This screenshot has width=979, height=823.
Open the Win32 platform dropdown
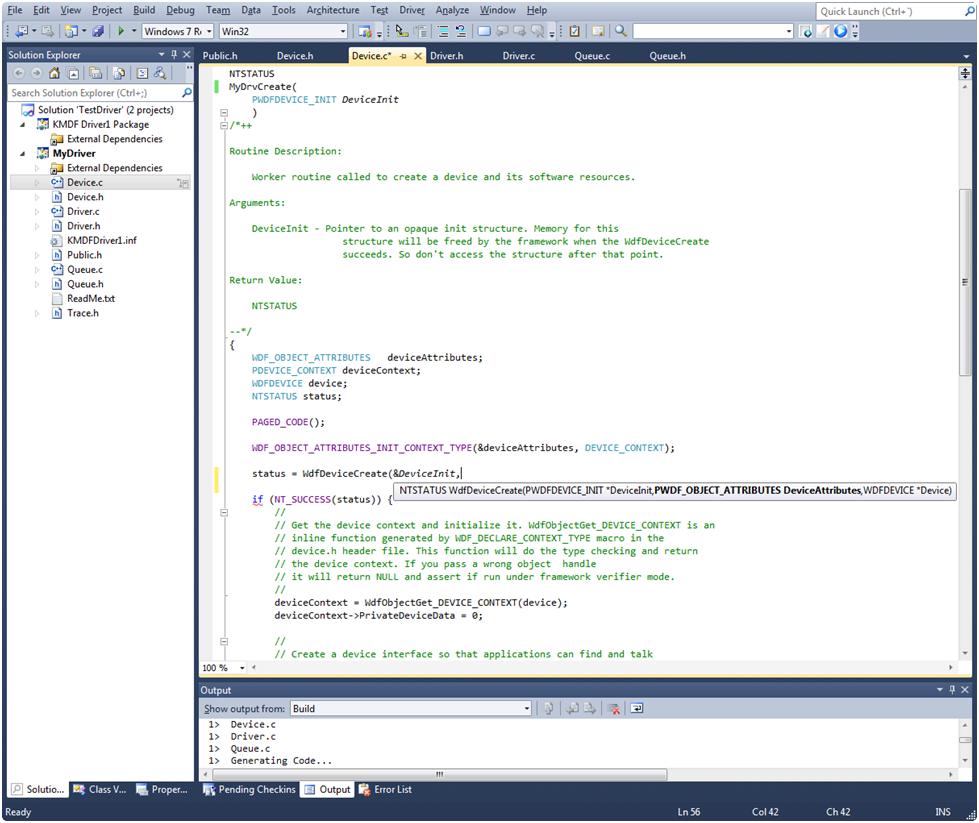point(342,32)
